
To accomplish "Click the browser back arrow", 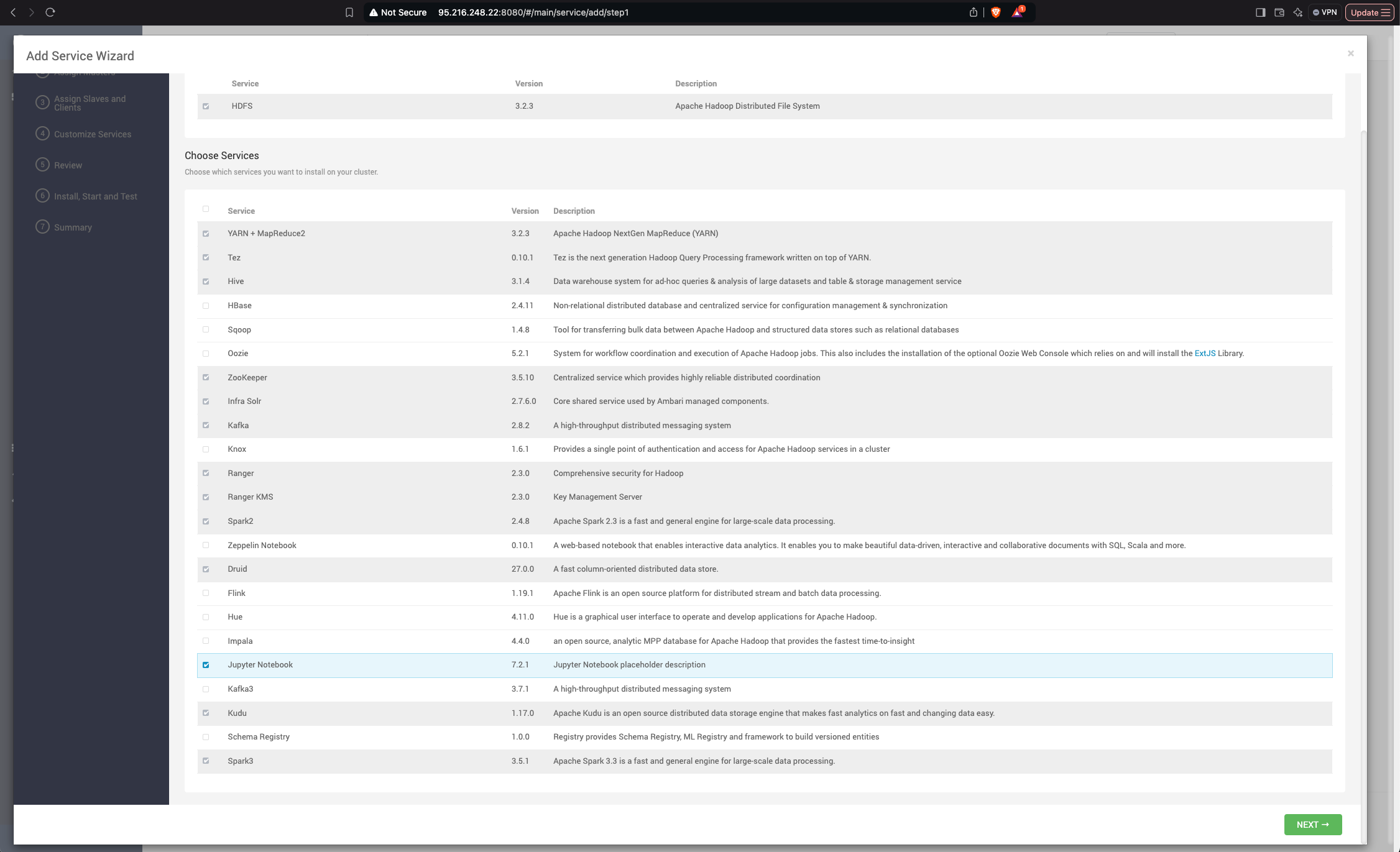I will pyautogui.click(x=13, y=12).
